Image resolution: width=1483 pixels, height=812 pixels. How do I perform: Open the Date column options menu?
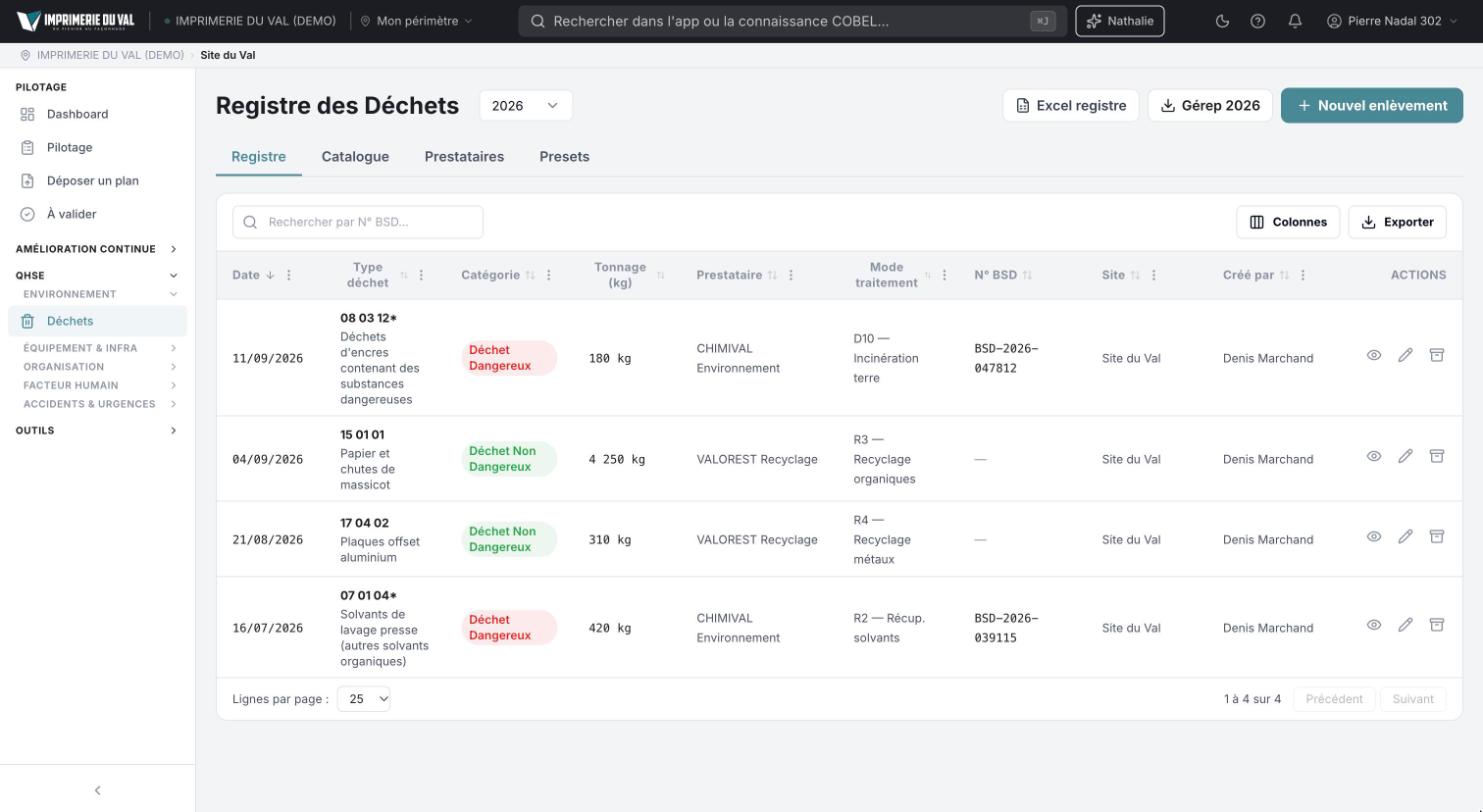click(289, 275)
